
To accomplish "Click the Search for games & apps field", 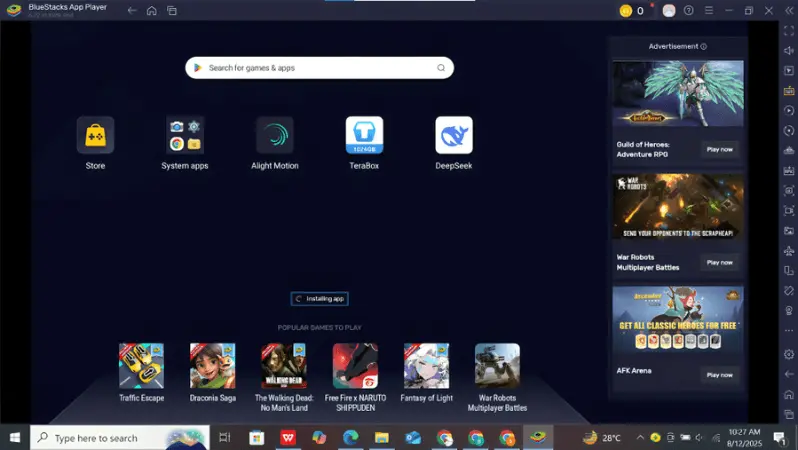I will click(x=320, y=68).
